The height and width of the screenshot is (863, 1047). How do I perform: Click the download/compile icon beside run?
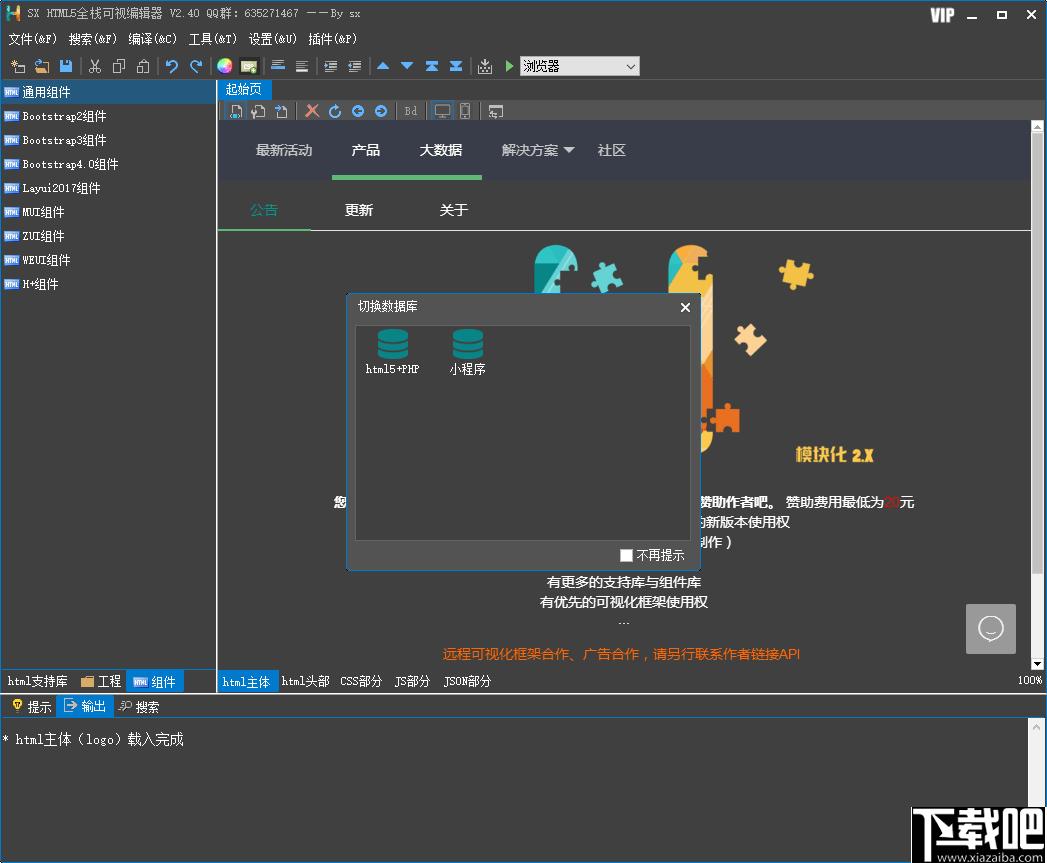tap(485, 66)
